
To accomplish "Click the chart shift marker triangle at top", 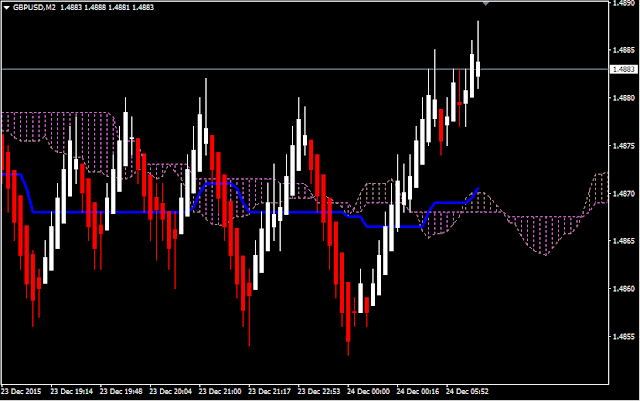I will click(485, 3).
